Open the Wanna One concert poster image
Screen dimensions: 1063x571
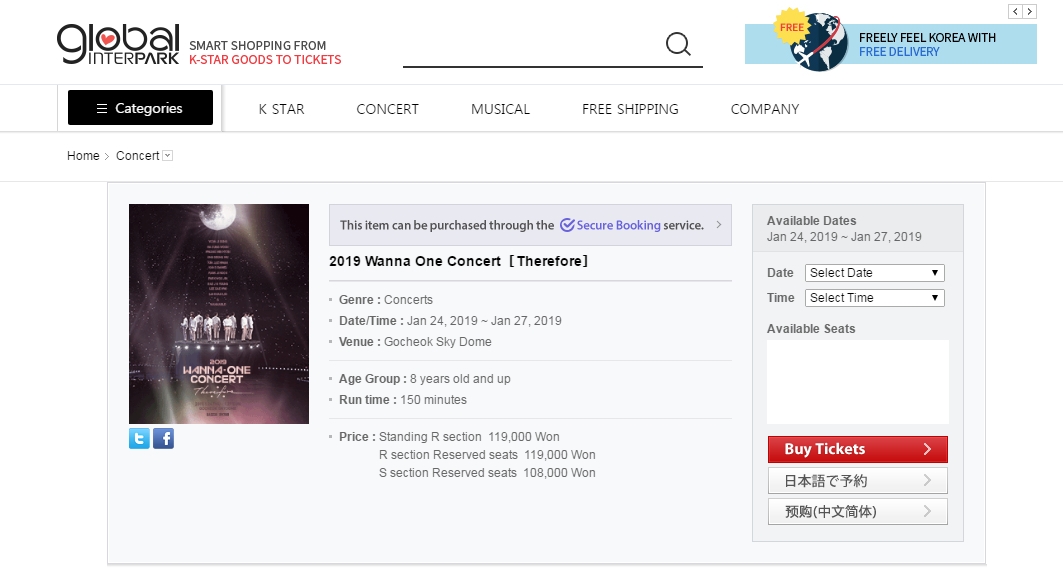coord(219,314)
